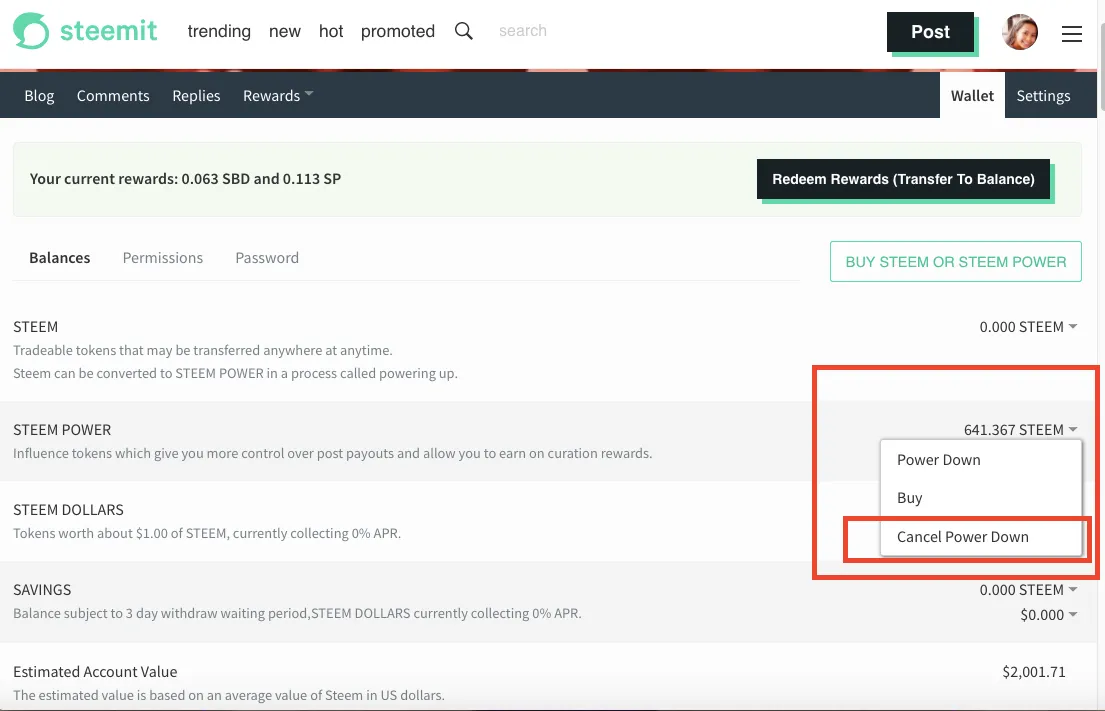Screen dimensions: 1105x711
Task: Click Redeem Rewards (Transfer To Balance)
Action: pyautogui.click(x=903, y=179)
